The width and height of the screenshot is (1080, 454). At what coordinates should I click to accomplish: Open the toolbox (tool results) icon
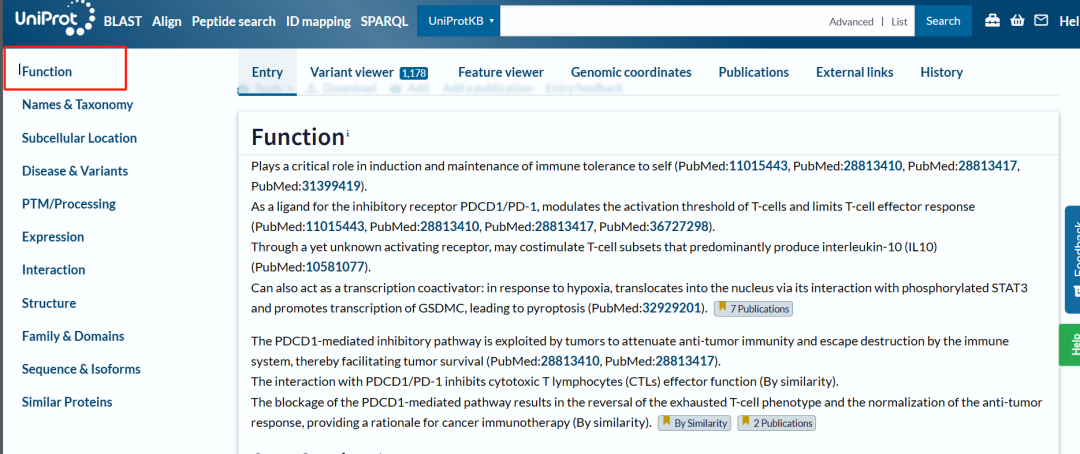pyautogui.click(x=992, y=21)
